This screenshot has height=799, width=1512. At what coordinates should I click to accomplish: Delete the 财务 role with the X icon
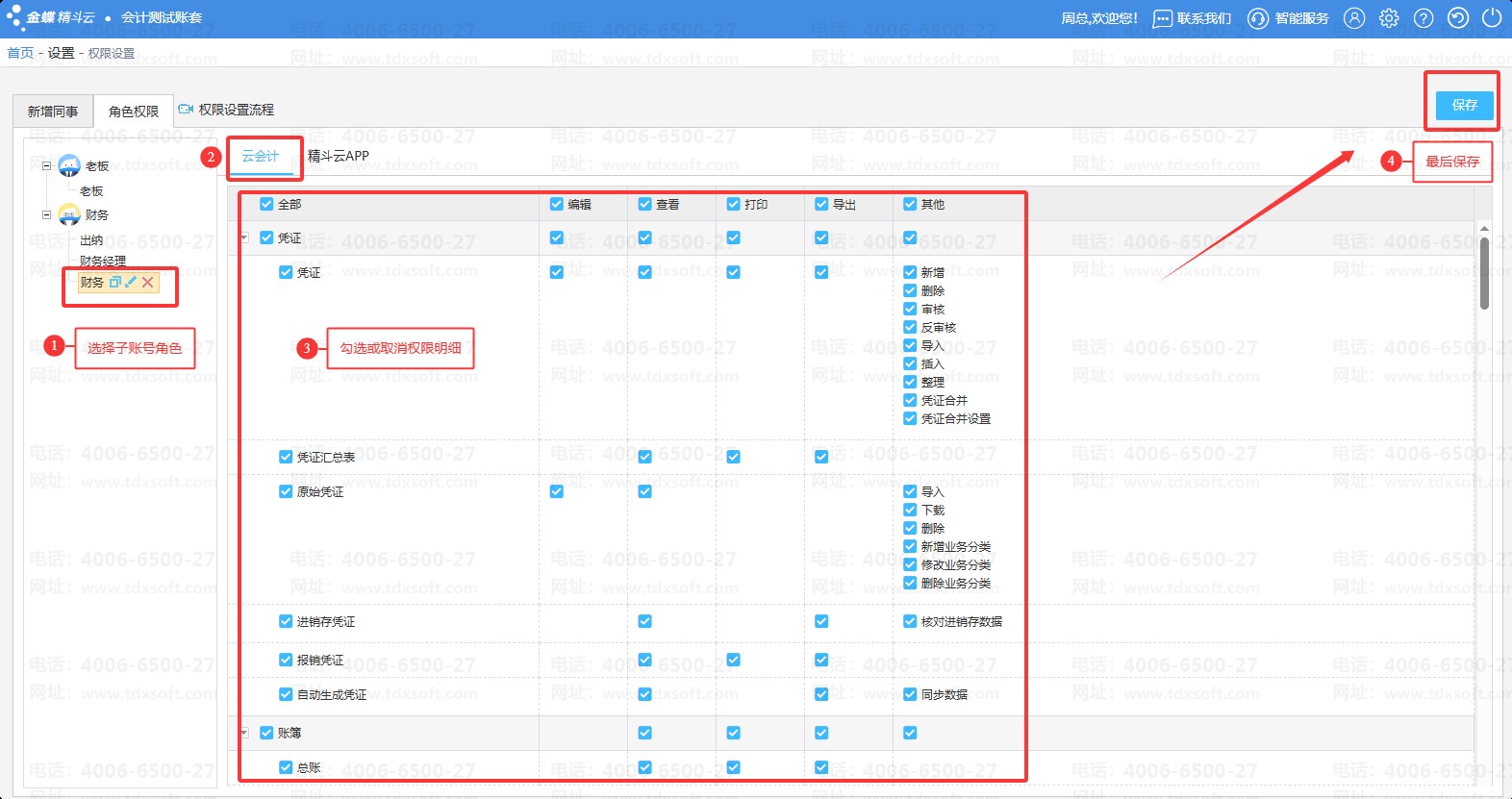[147, 282]
